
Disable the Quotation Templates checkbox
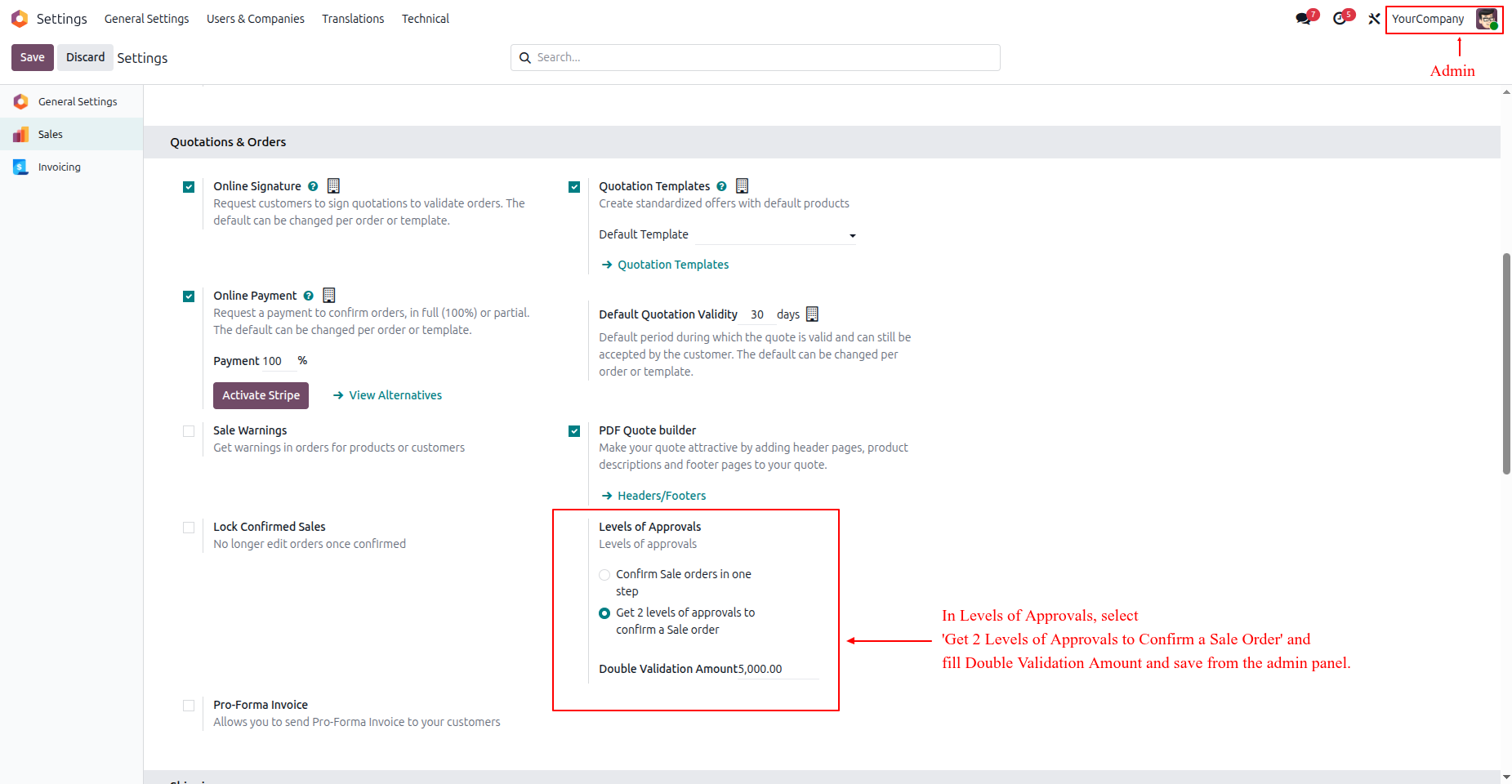coord(574,187)
